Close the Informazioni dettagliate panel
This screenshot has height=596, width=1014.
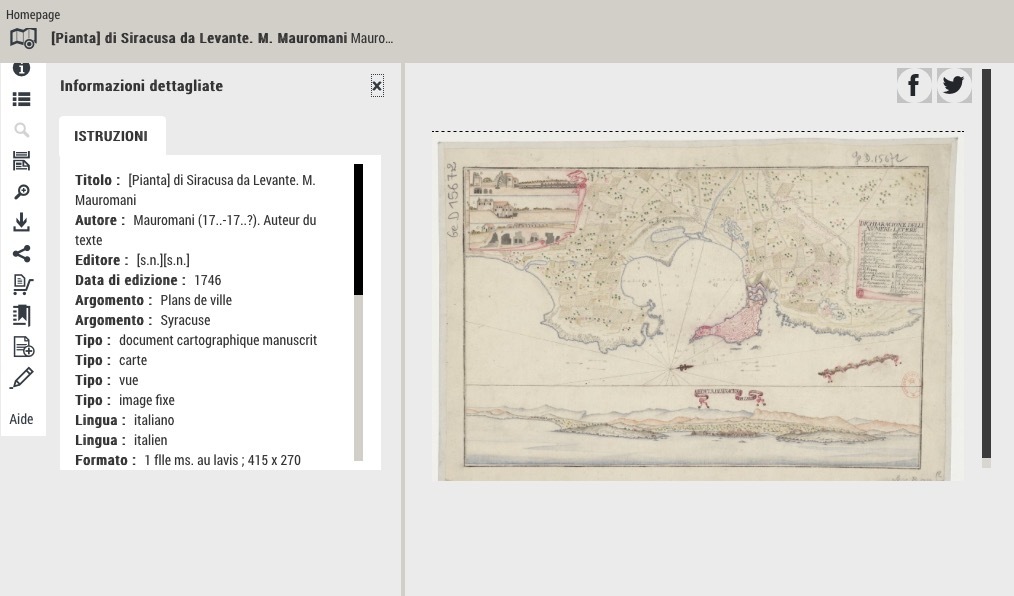tap(377, 86)
